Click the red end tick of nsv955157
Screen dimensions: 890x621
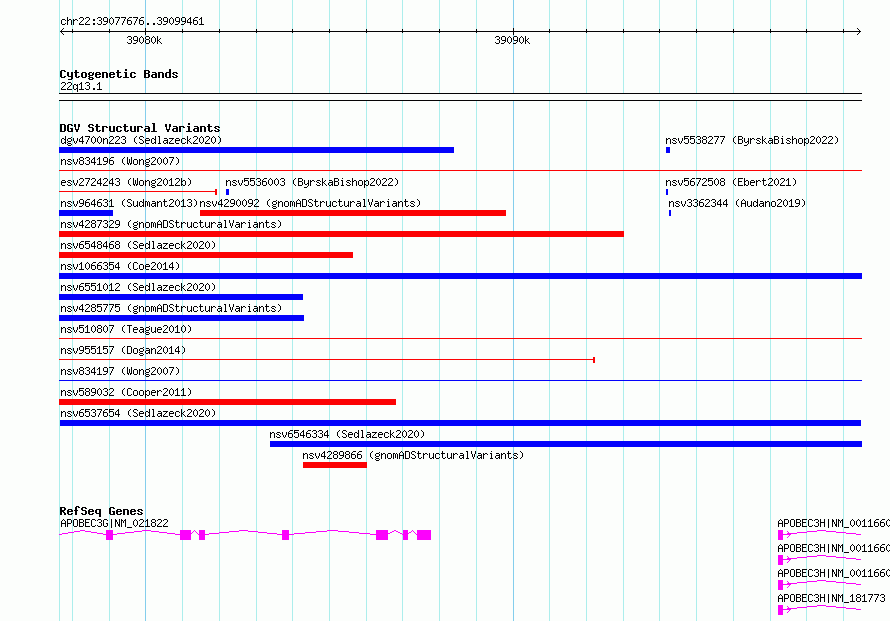pos(594,360)
